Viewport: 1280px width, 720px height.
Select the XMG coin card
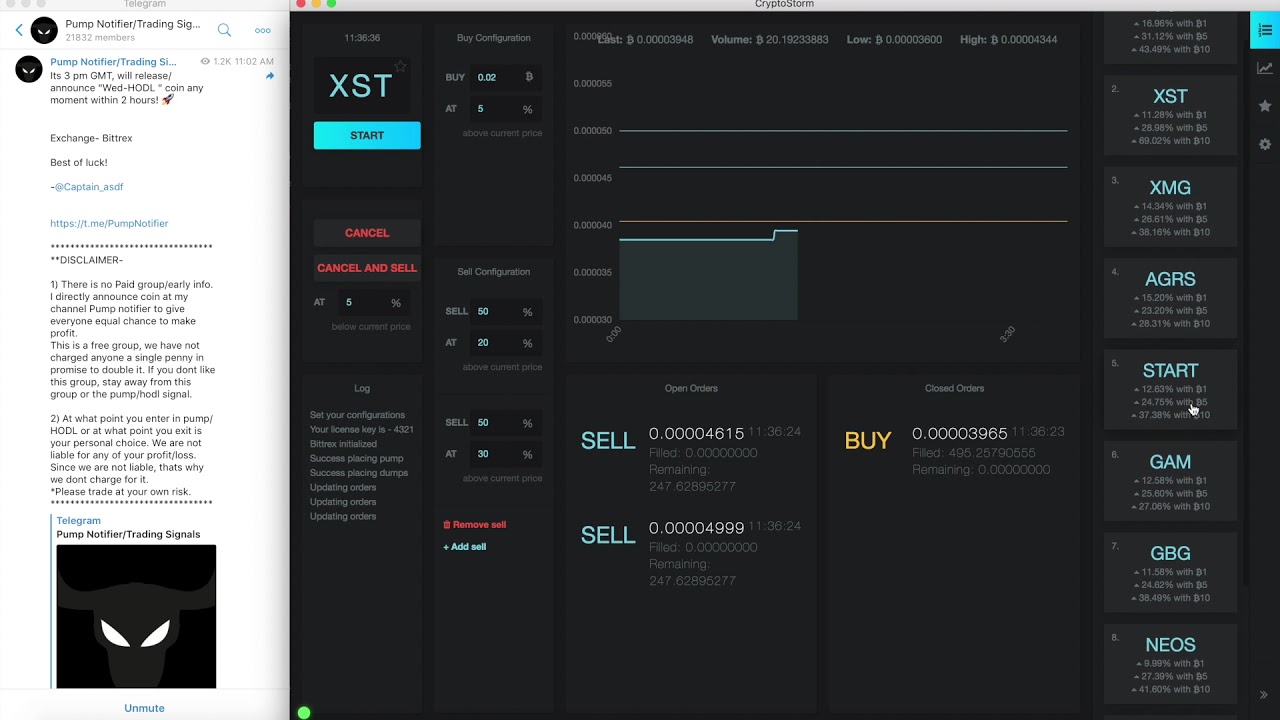1170,206
